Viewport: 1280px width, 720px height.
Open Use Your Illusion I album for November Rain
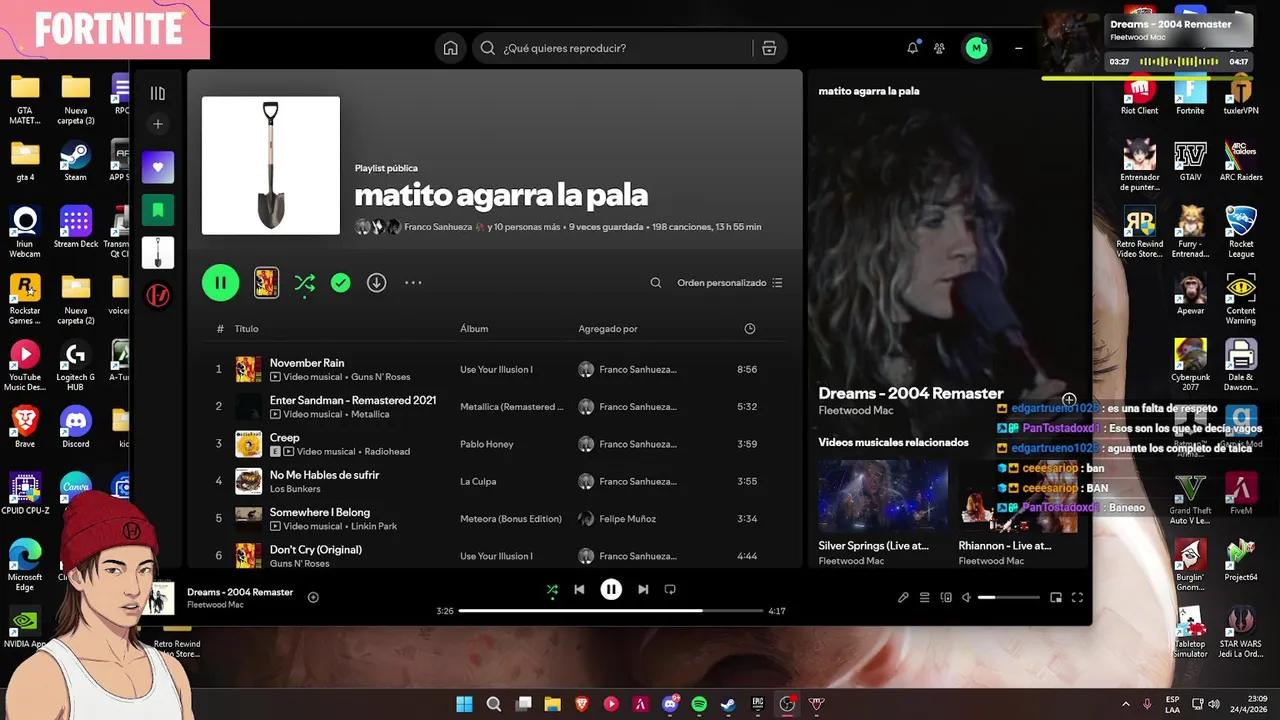496,370
